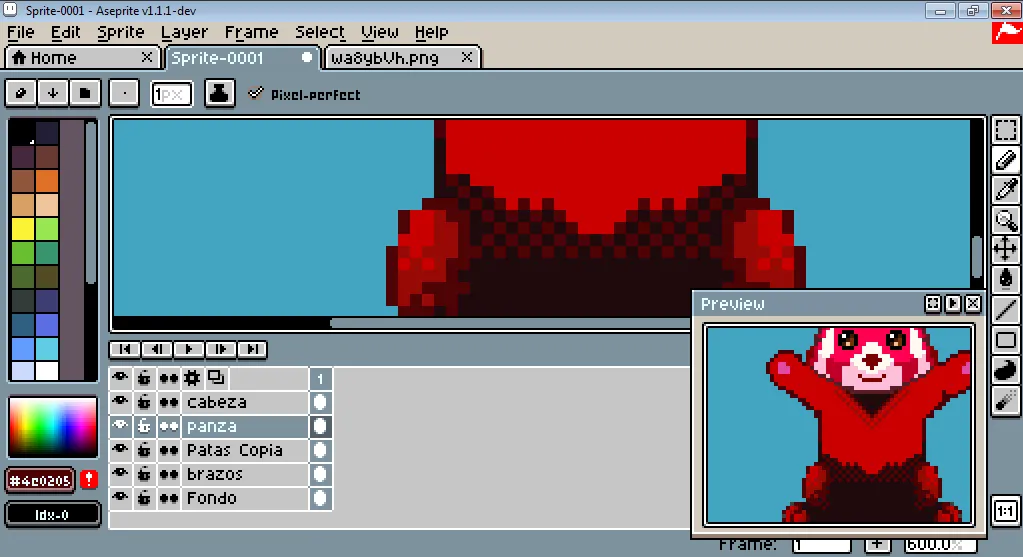Open the Frame menu
Screen dimensions: 1023x557
(251, 32)
